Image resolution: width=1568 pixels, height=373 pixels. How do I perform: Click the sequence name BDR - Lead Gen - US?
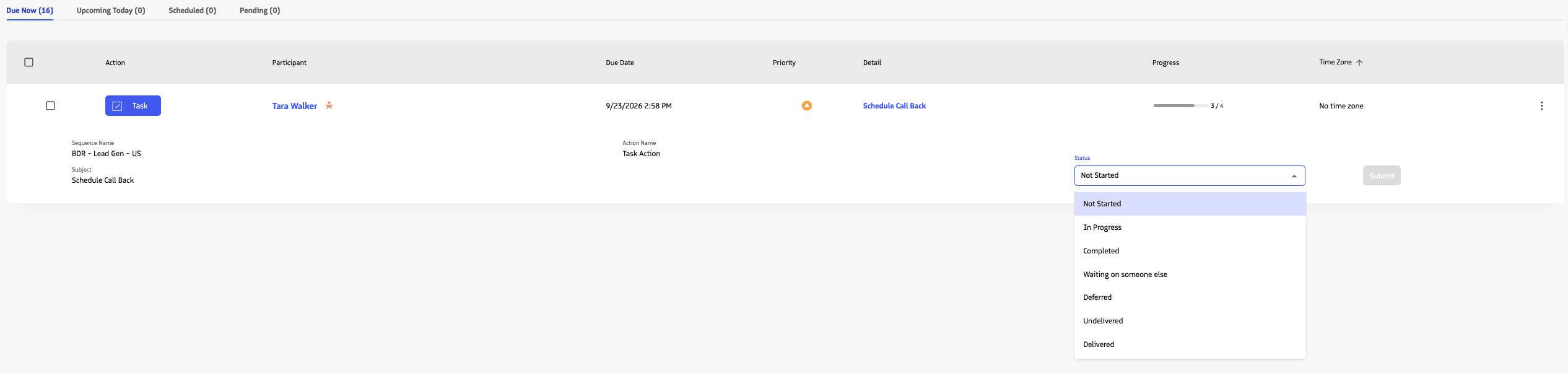(107, 154)
